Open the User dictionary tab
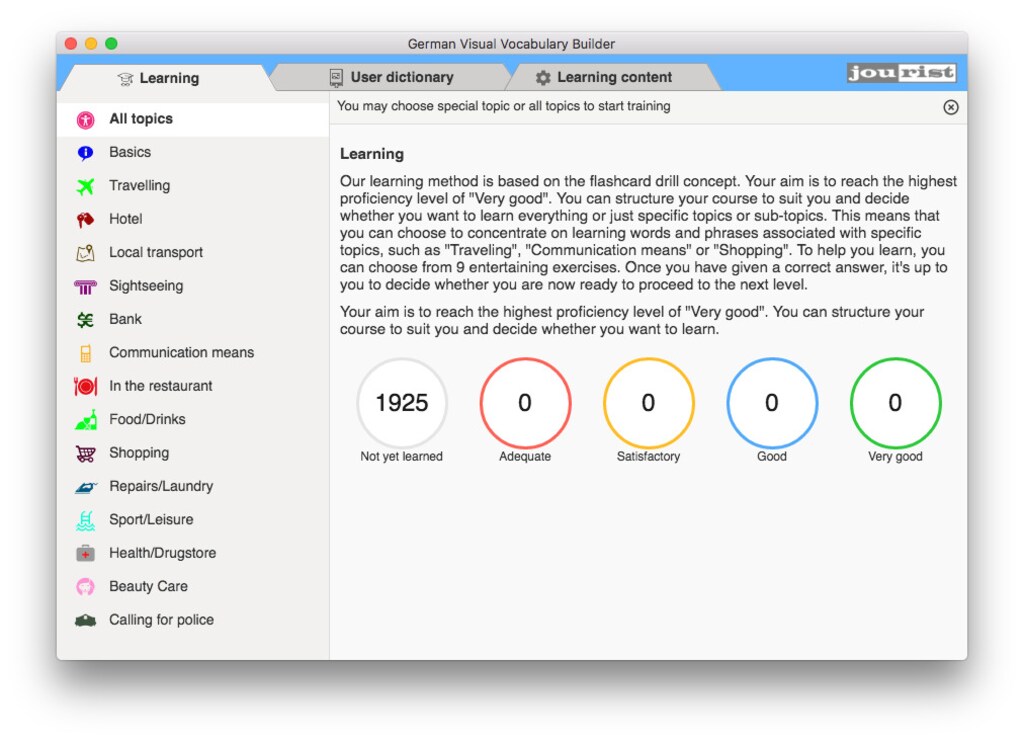The image size is (1024, 741). click(391, 78)
